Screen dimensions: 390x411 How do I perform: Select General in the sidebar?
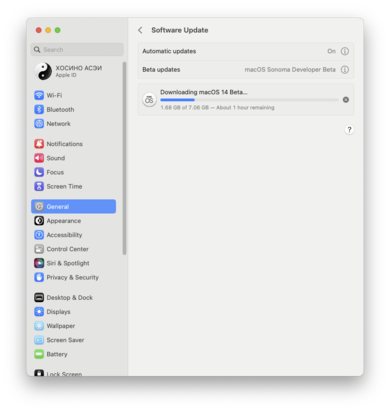74,207
